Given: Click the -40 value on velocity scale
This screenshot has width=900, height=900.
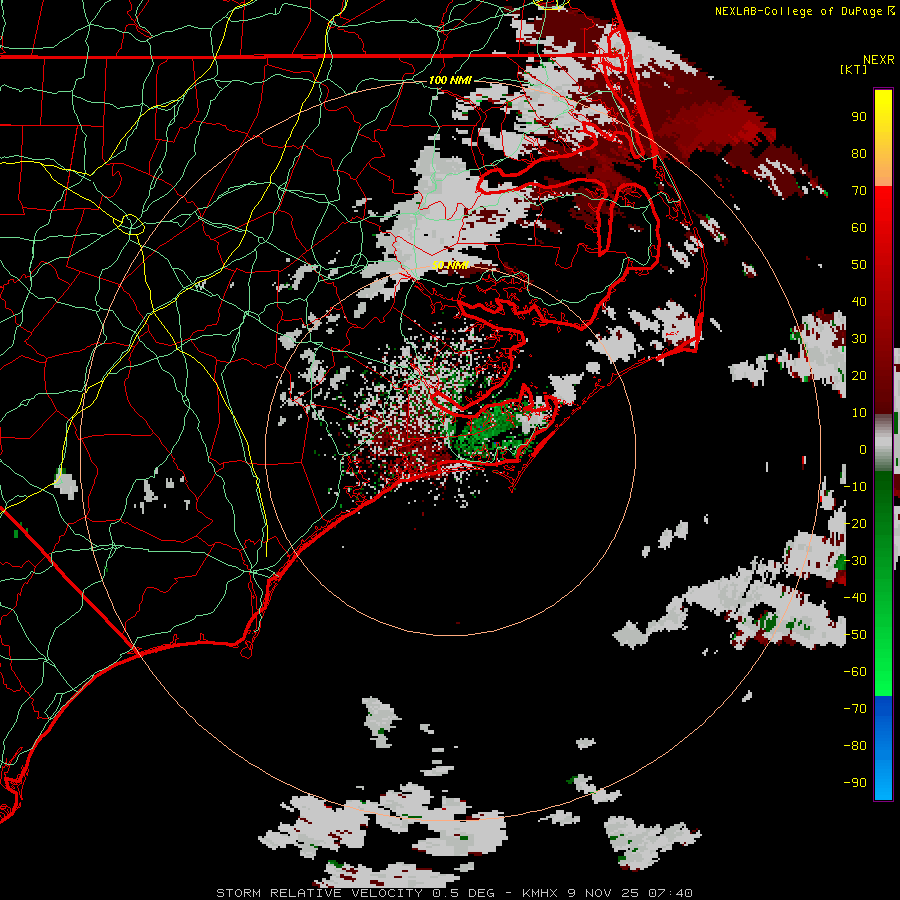Looking at the screenshot, I should tap(855, 598).
